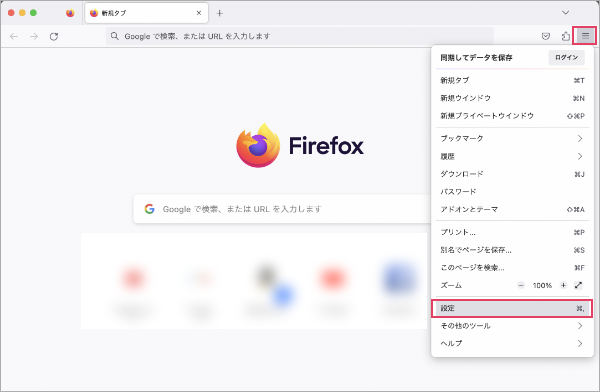Click the search magnifier in address bar
600x392 pixels.
(114, 36)
